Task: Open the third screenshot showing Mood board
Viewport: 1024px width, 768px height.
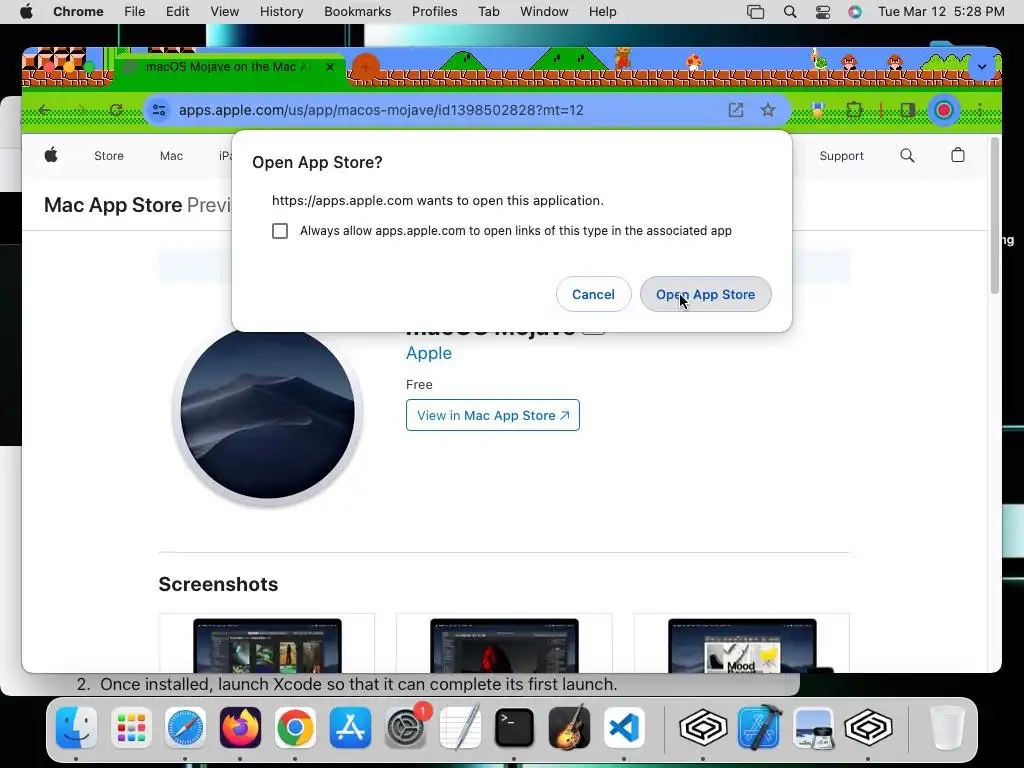Action: [x=742, y=644]
